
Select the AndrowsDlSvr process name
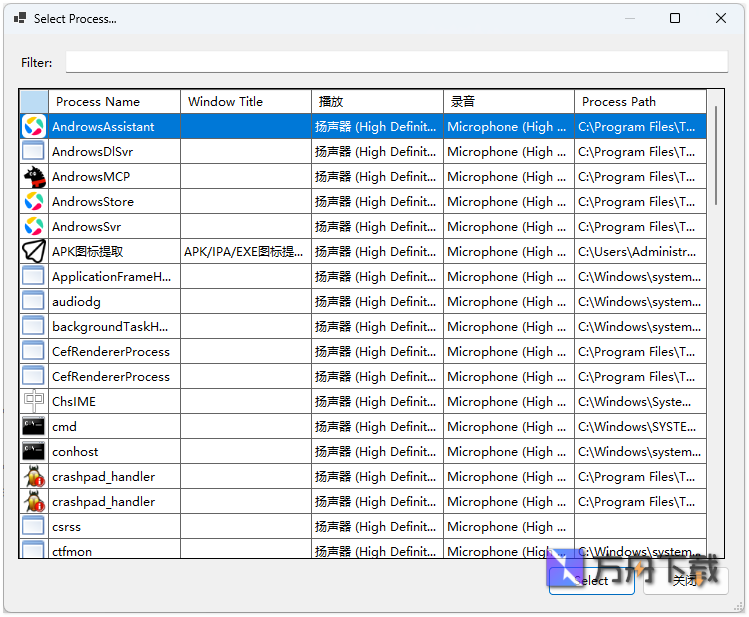[x=93, y=151]
